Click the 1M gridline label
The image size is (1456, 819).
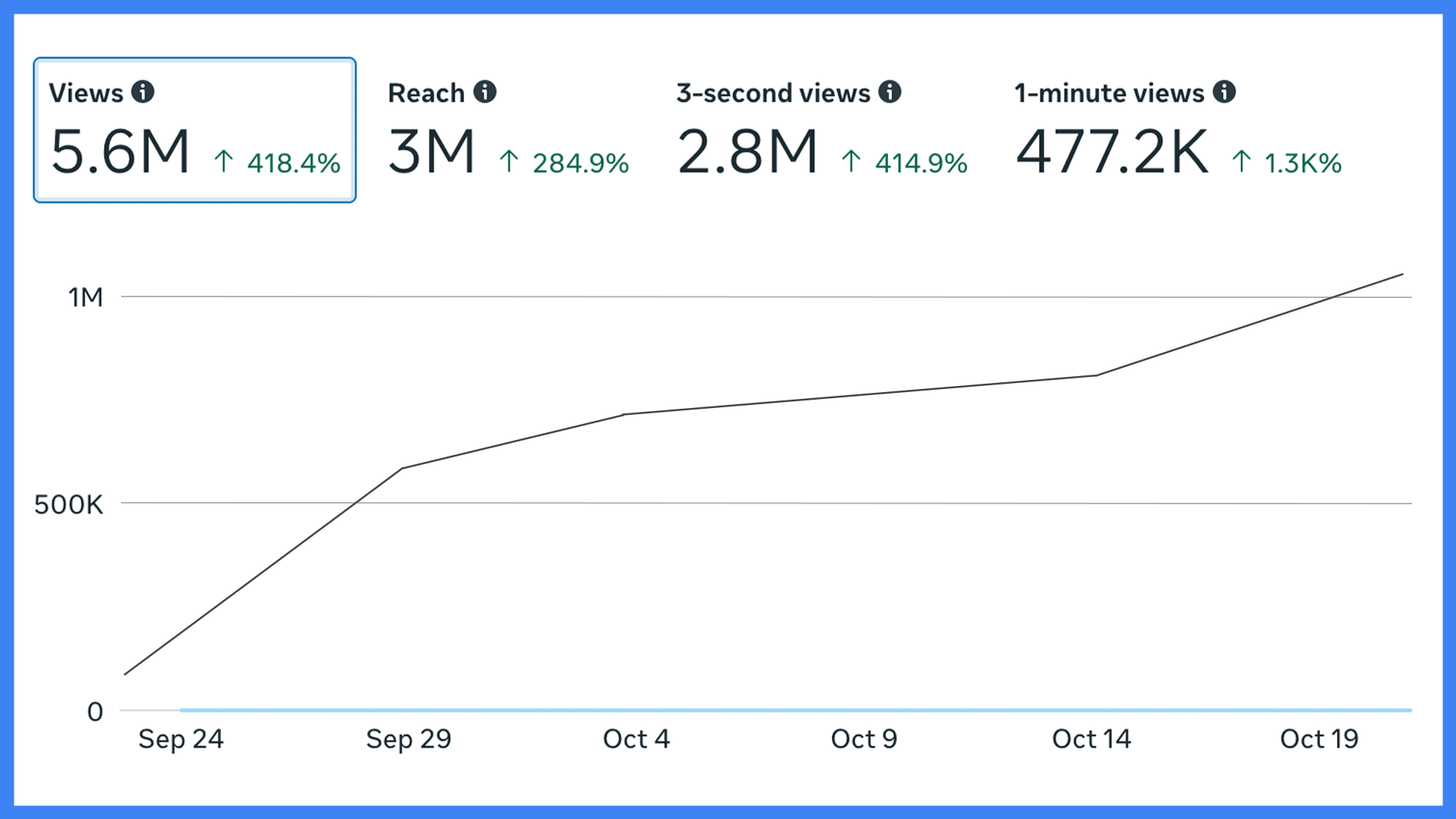tap(85, 297)
